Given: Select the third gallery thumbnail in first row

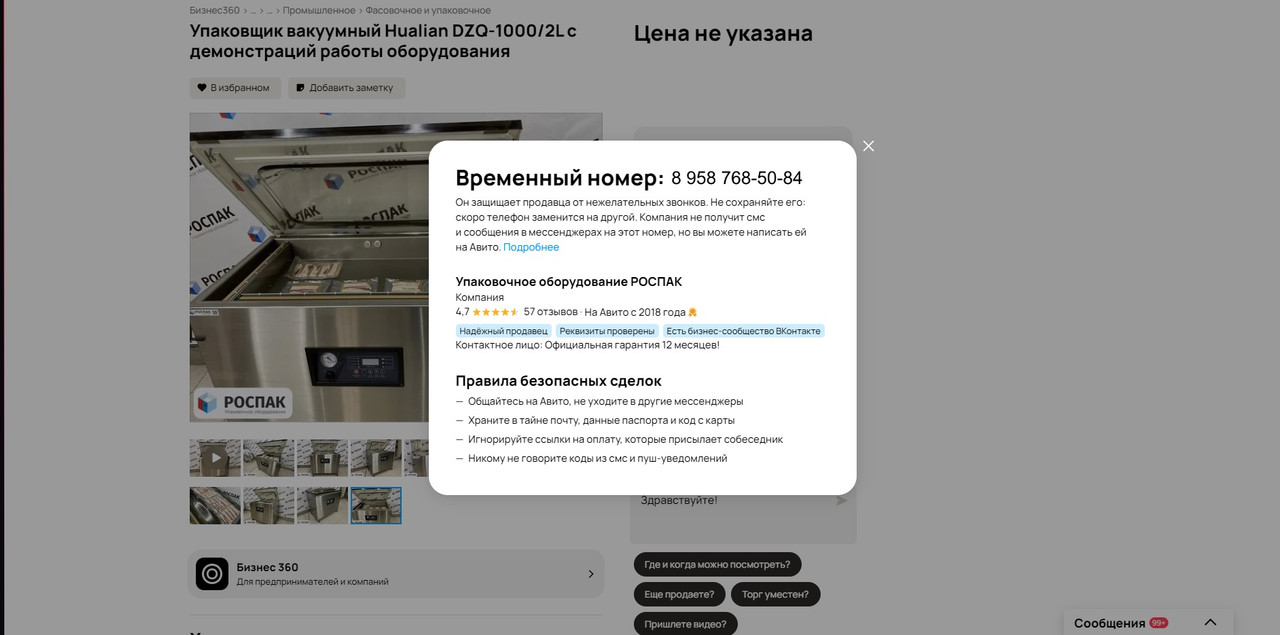Looking at the screenshot, I should pyautogui.click(x=322, y=458).
